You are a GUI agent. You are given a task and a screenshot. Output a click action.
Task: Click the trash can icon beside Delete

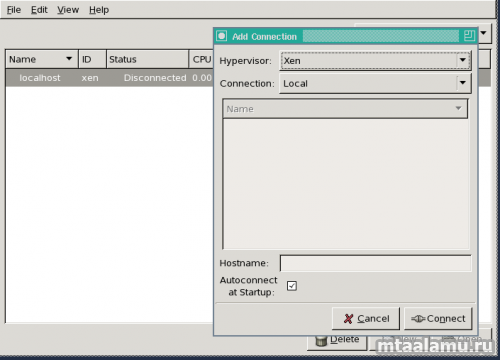(x=321, y=341)
